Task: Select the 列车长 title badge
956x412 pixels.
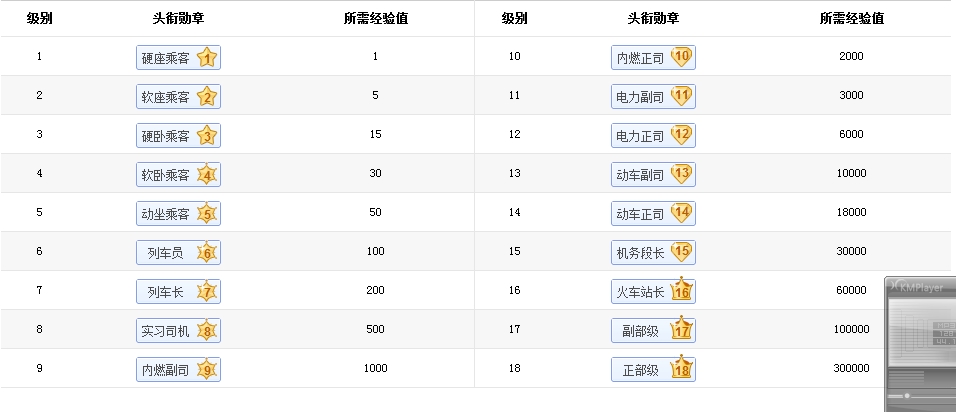Action: coord(178,292)
